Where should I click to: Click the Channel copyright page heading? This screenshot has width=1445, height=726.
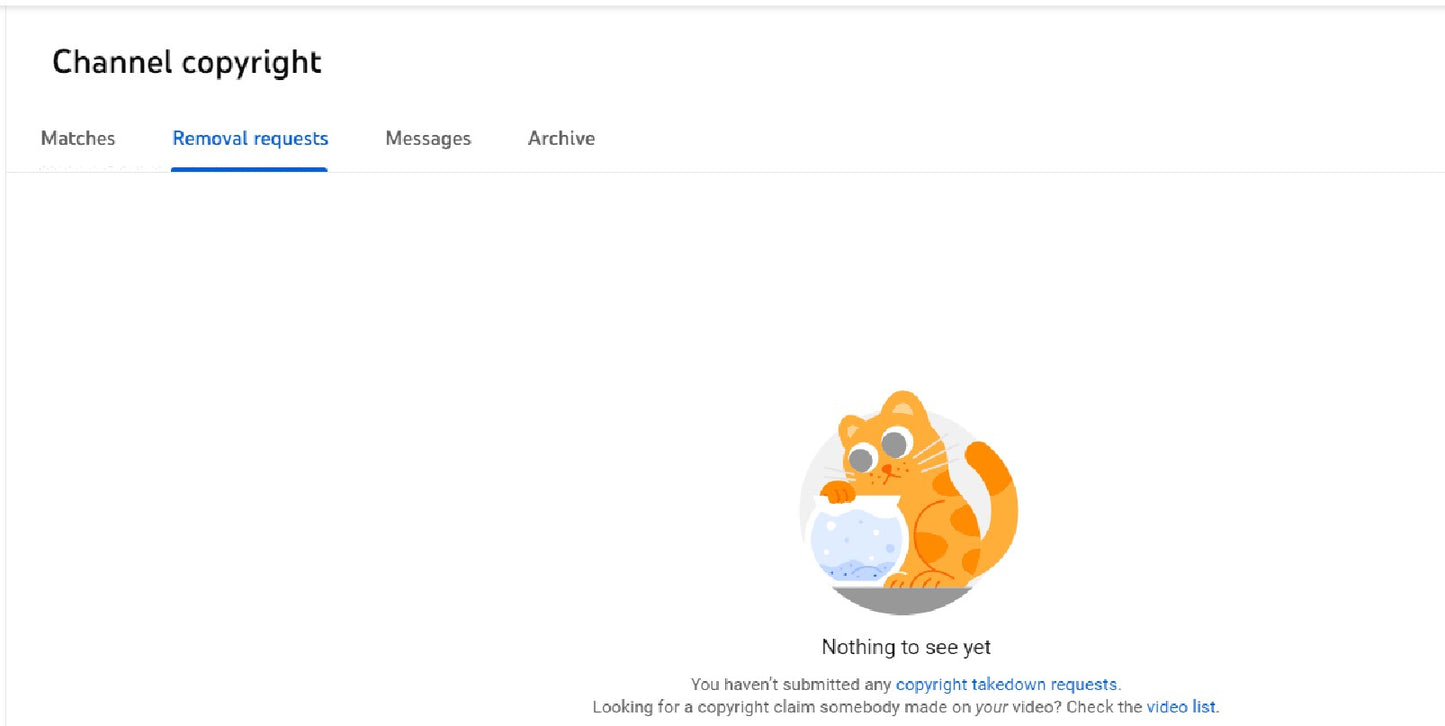click(x=187, y=61)
